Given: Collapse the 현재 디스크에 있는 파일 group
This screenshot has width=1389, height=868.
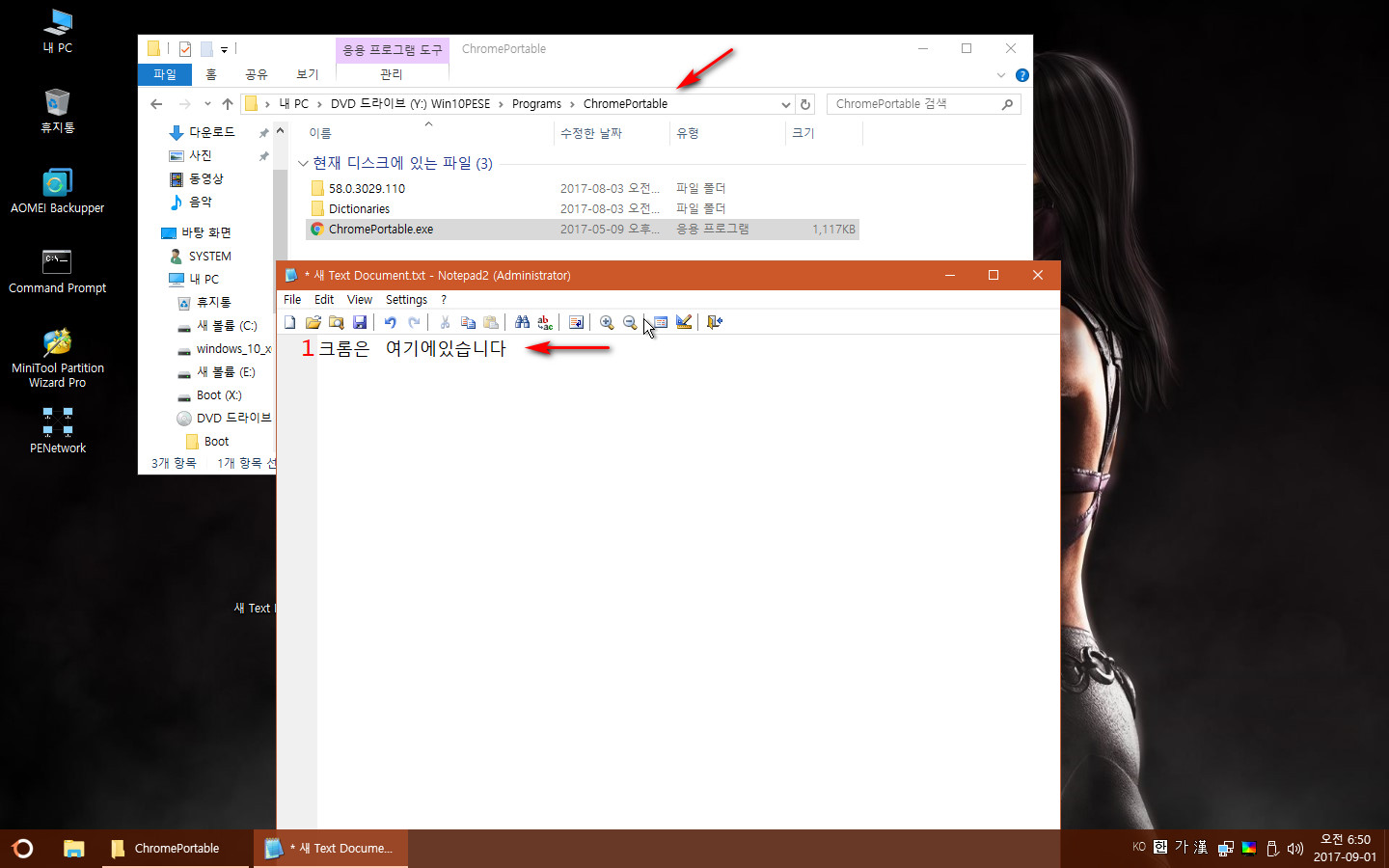Looking at the screenshot, I should (x=303, y=163).
